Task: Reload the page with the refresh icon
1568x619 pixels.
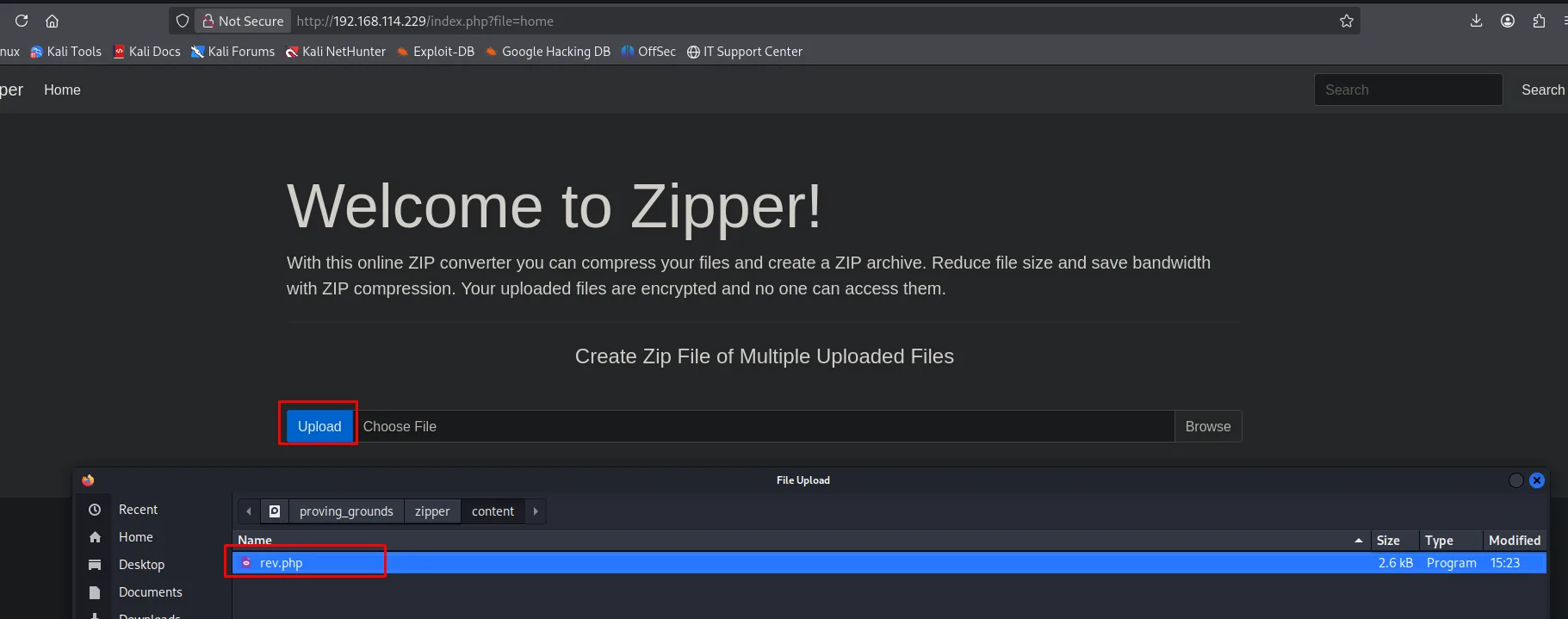Action: tap(22, 21)
